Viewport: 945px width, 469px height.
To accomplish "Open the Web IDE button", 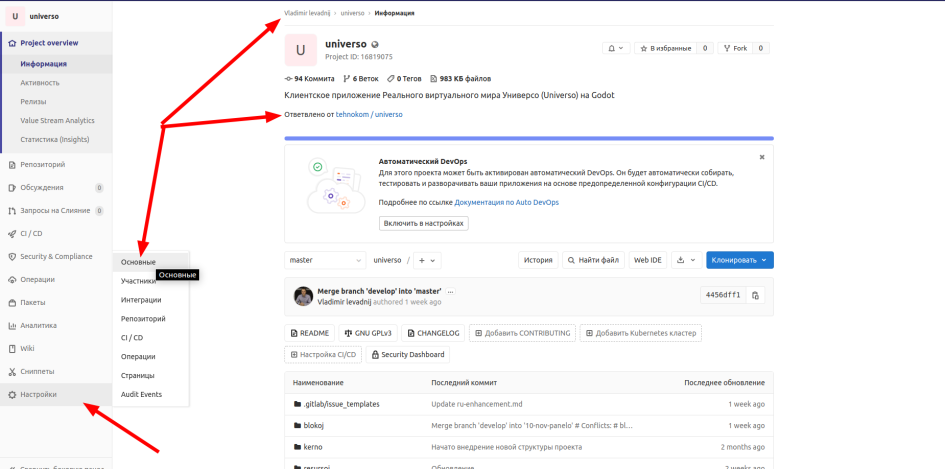I will (x=648, y=260).
